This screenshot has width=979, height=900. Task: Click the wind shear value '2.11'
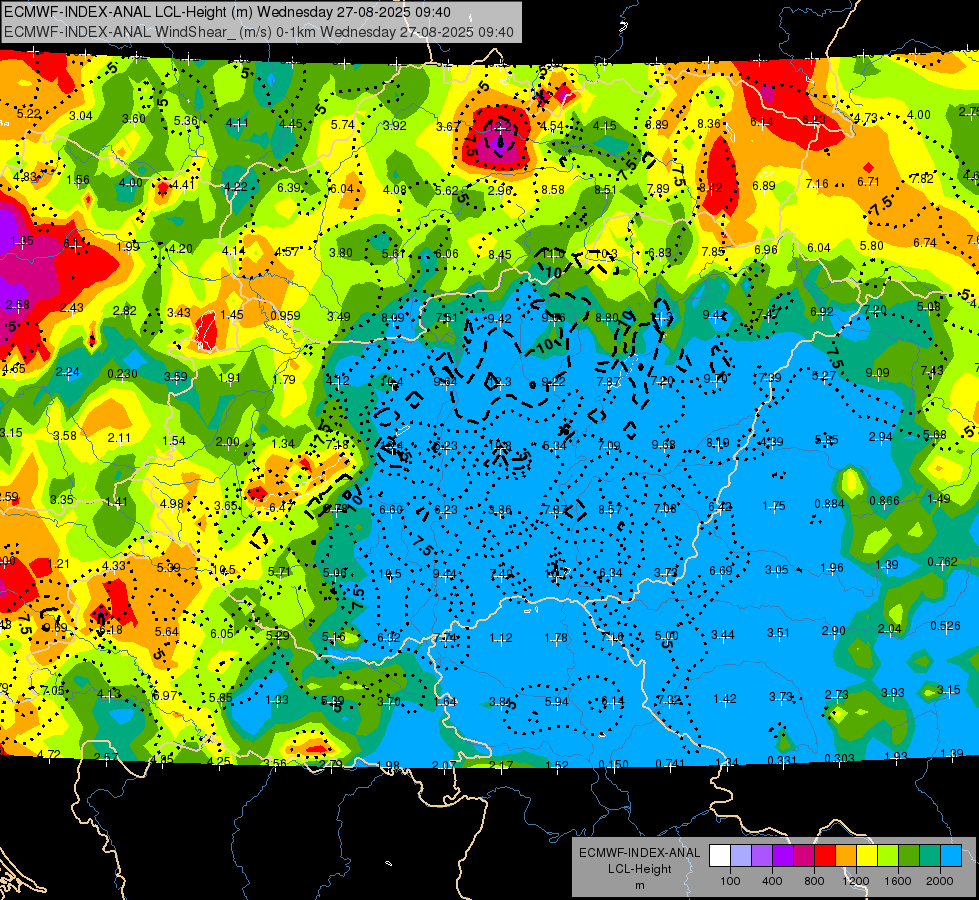pos(119,437)
